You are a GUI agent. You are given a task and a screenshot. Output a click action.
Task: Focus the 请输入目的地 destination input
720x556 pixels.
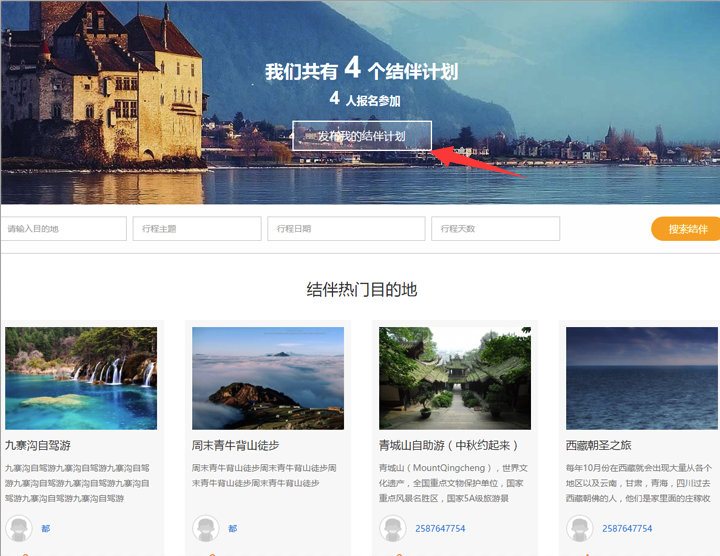tap(64, 229)
